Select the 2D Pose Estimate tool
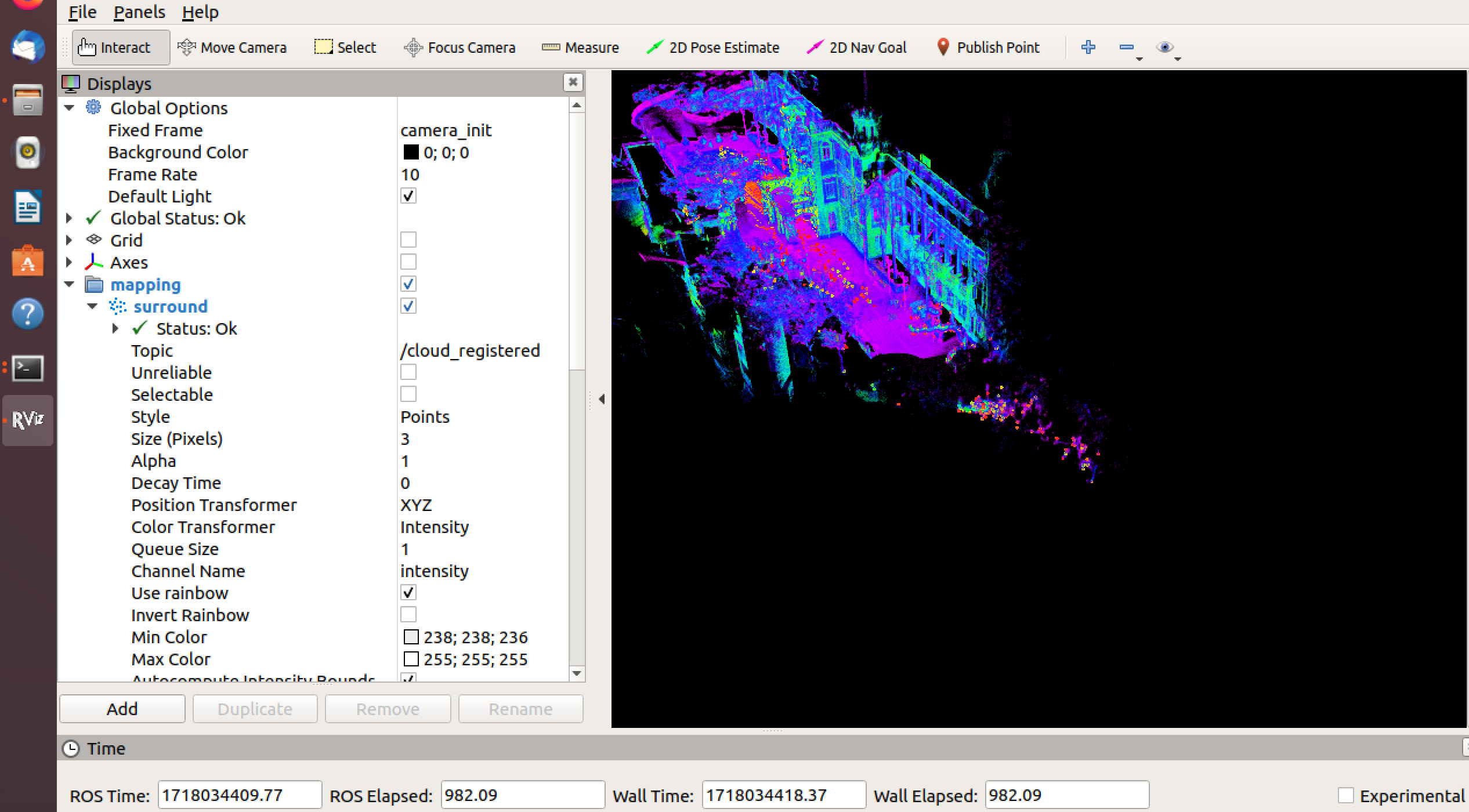The image size is (1469, 812). click(x=712, y=48)
